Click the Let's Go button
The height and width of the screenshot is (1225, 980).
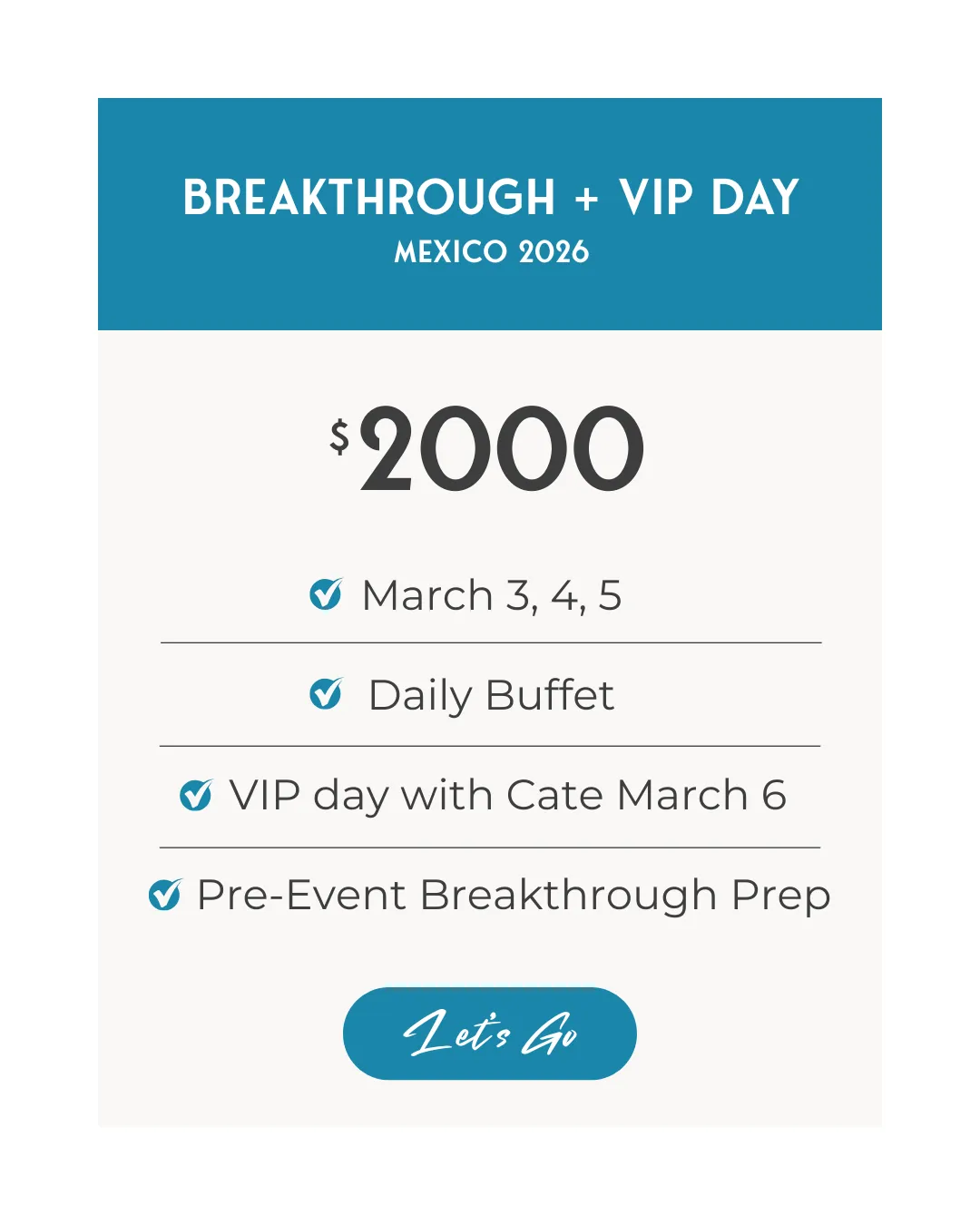click(x=489, y=1033)
